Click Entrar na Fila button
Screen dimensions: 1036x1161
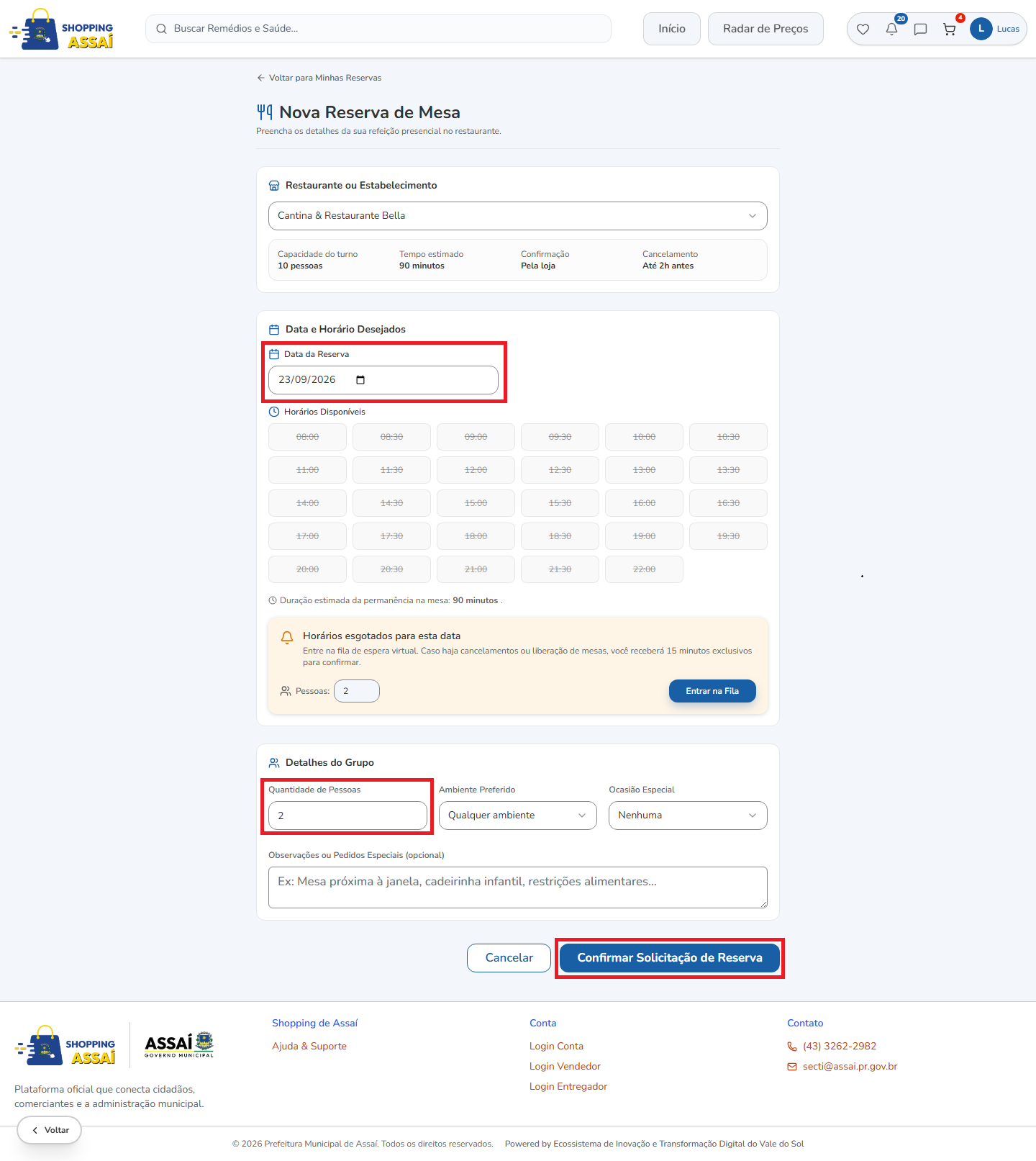click(712, 691)
